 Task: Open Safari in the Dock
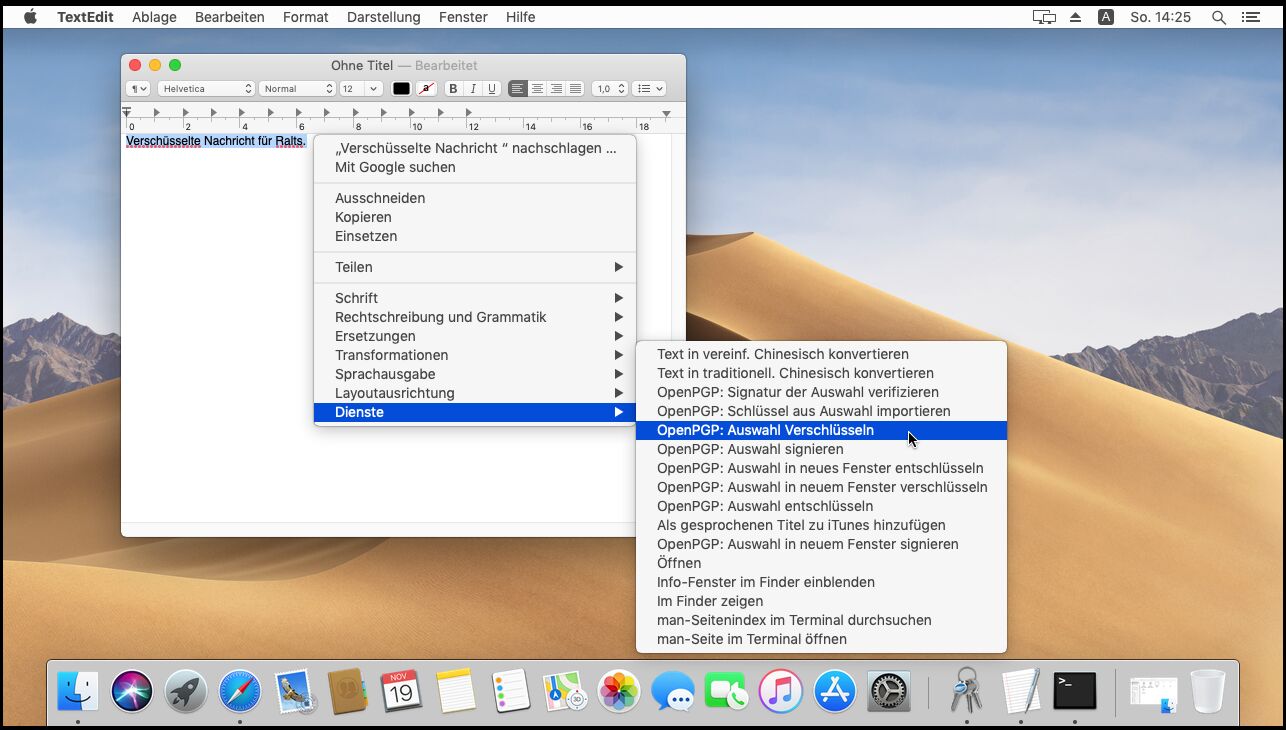coord(240,691)
